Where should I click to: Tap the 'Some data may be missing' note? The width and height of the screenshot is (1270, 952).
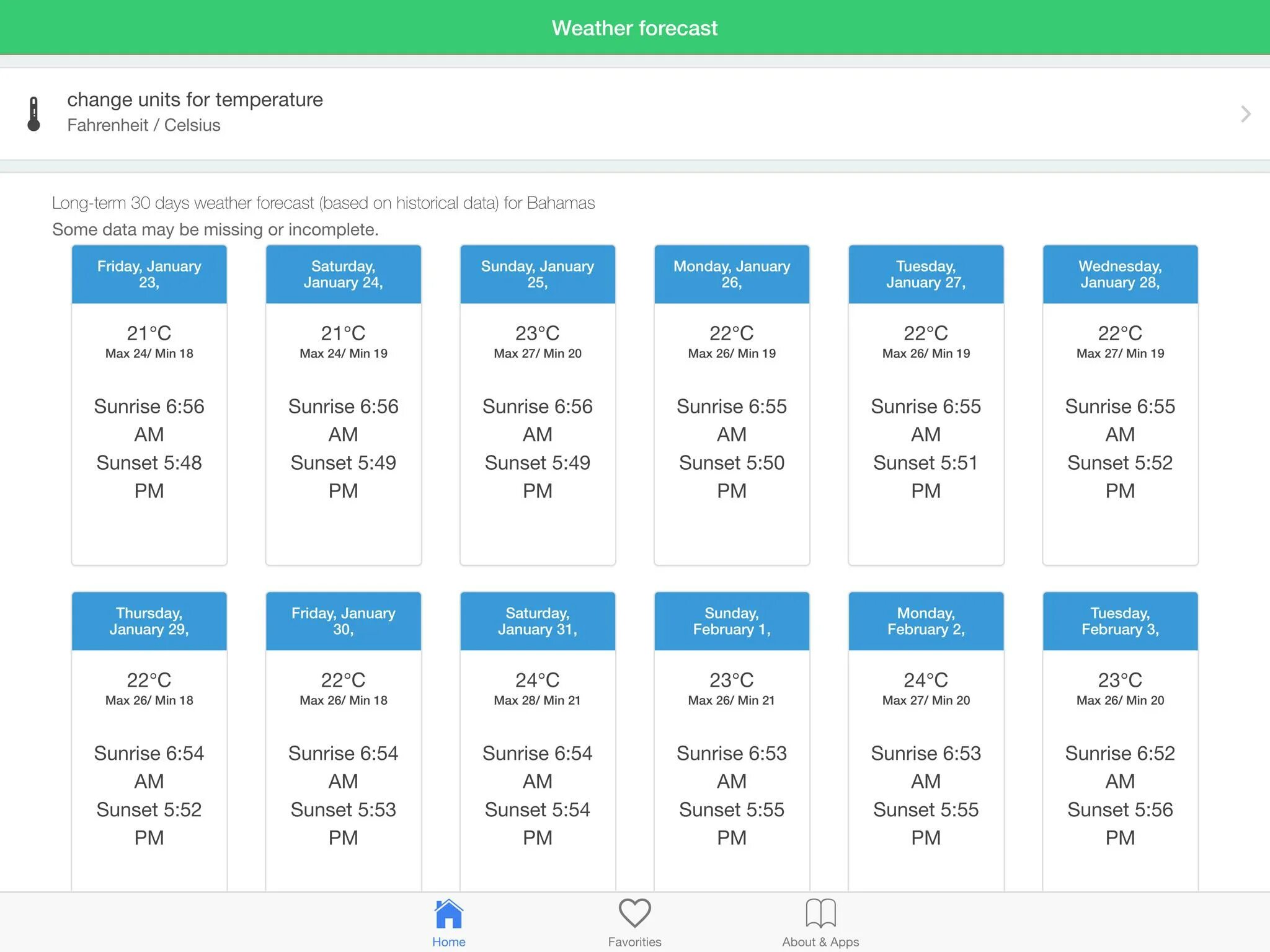click(x=215, y=230)
